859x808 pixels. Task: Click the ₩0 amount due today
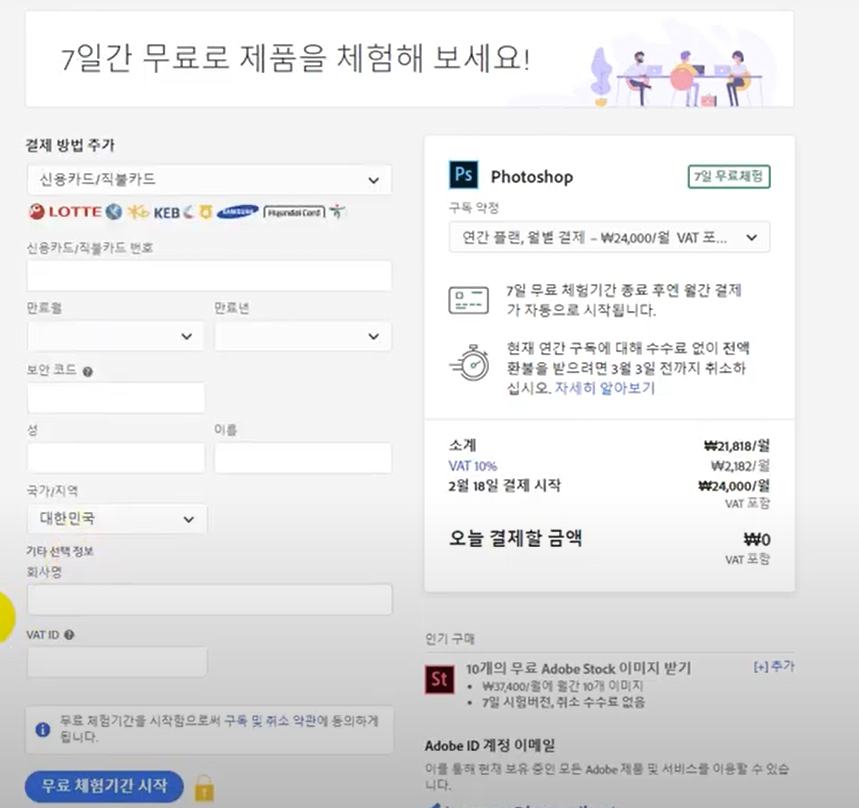(757, 540)
